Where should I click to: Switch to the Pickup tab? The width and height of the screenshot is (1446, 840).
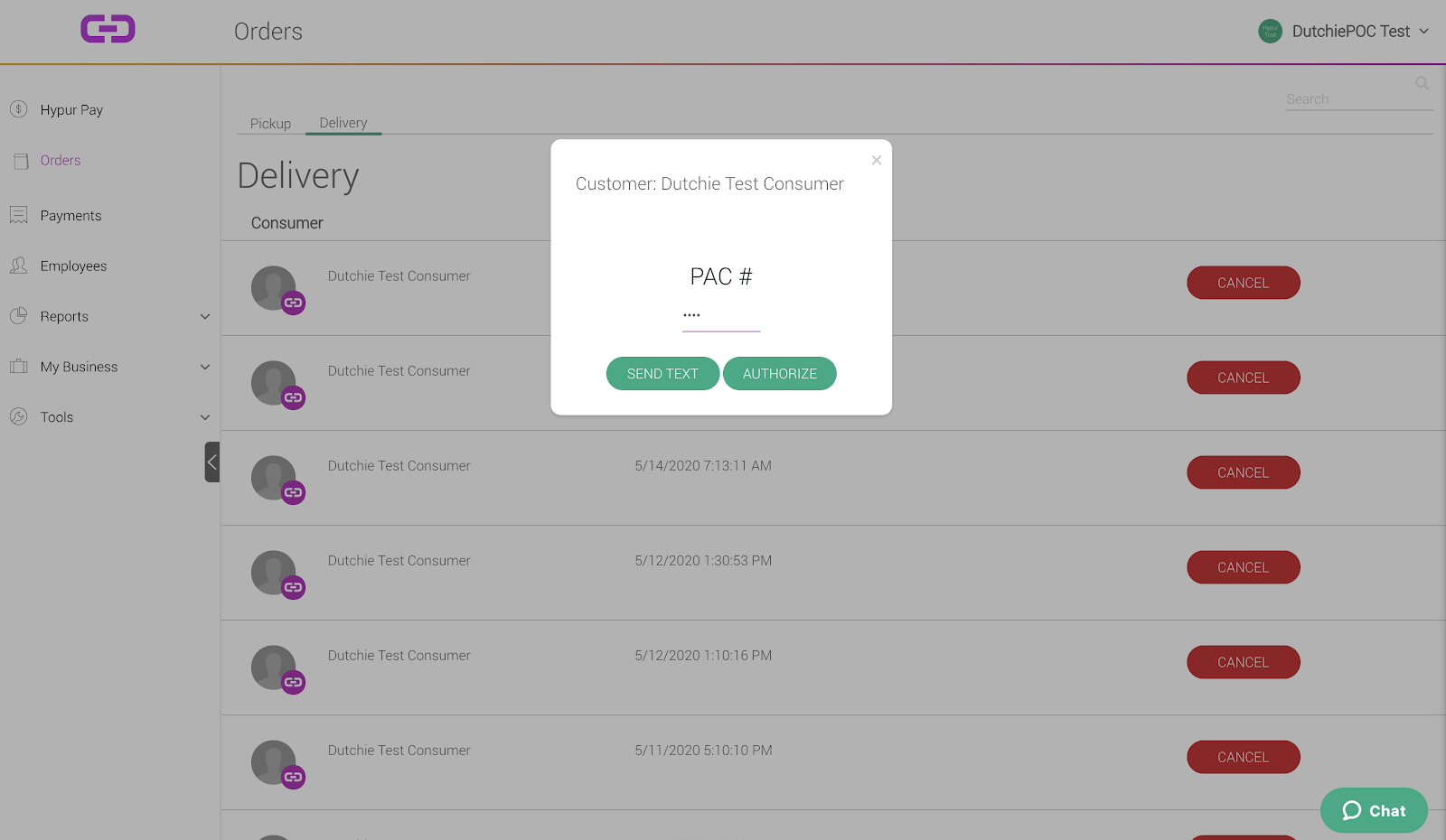pos(270,124)
